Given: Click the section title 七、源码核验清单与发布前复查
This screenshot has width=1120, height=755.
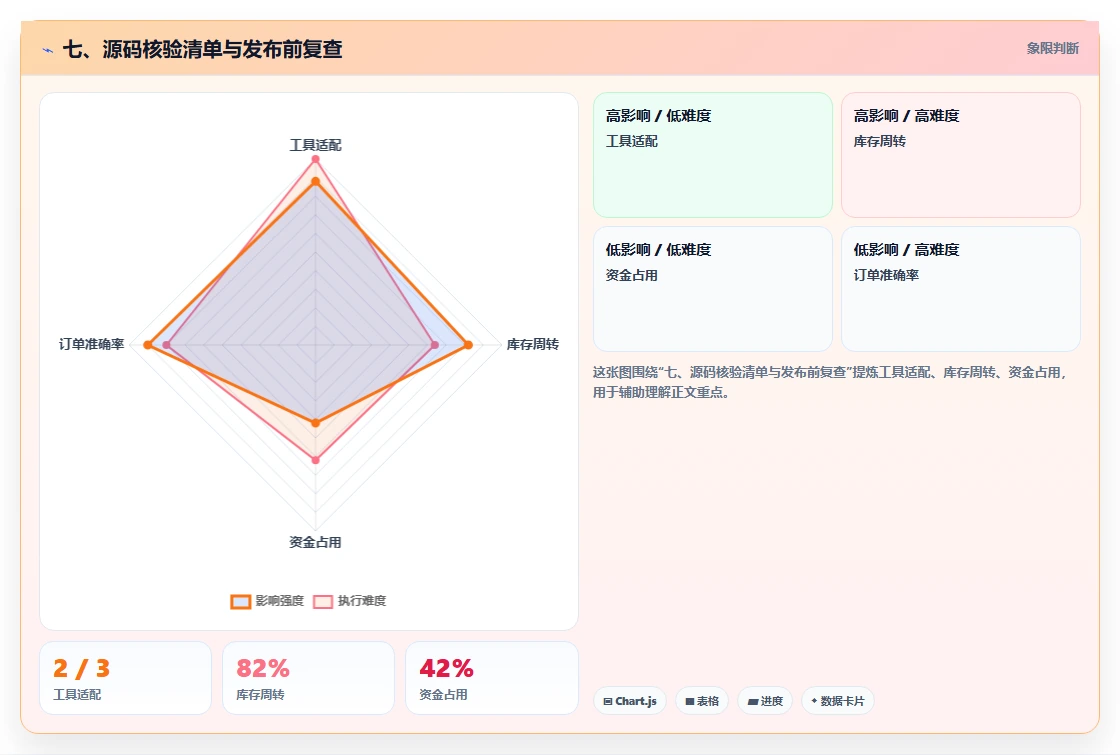Looking at the screenshot, I should [203, 49].
